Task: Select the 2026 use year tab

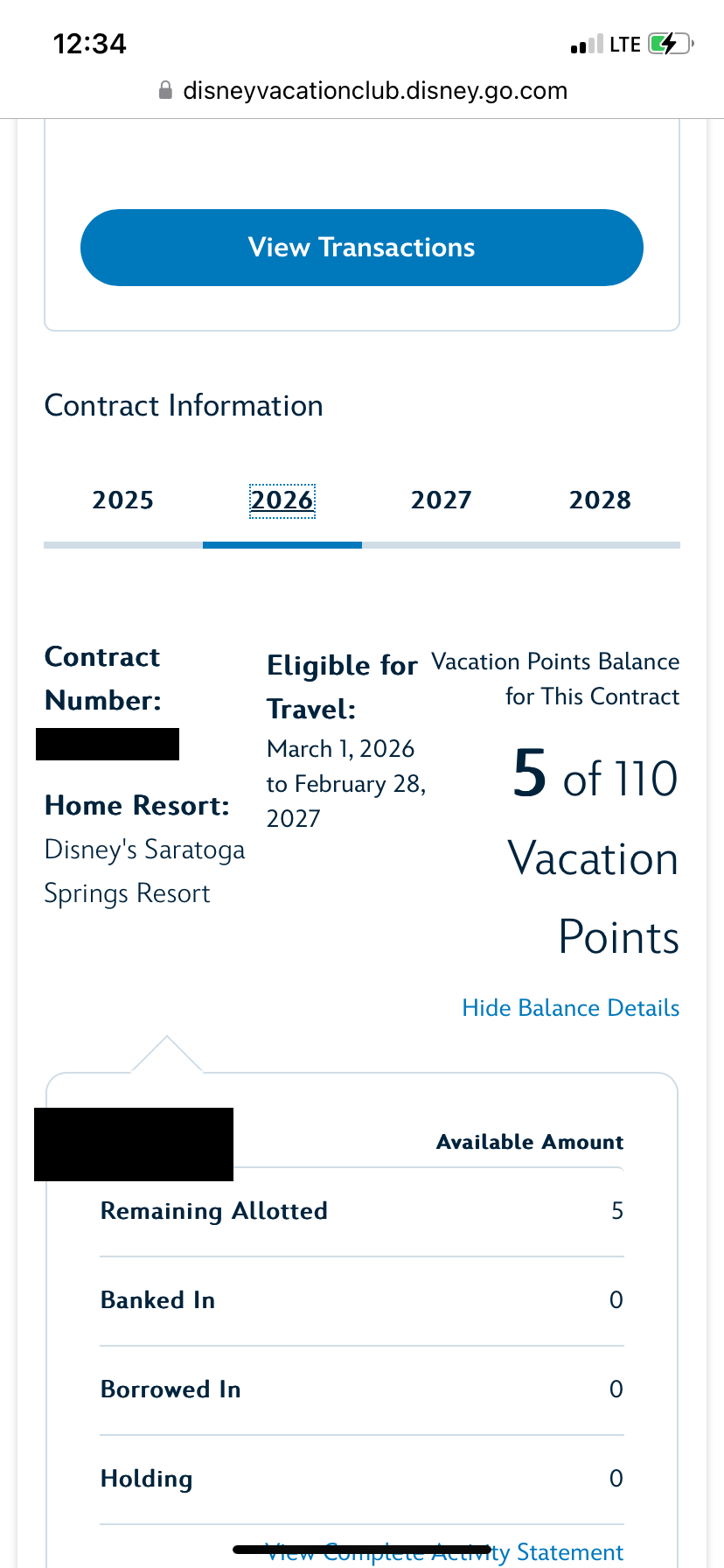Action: (282, 500)
